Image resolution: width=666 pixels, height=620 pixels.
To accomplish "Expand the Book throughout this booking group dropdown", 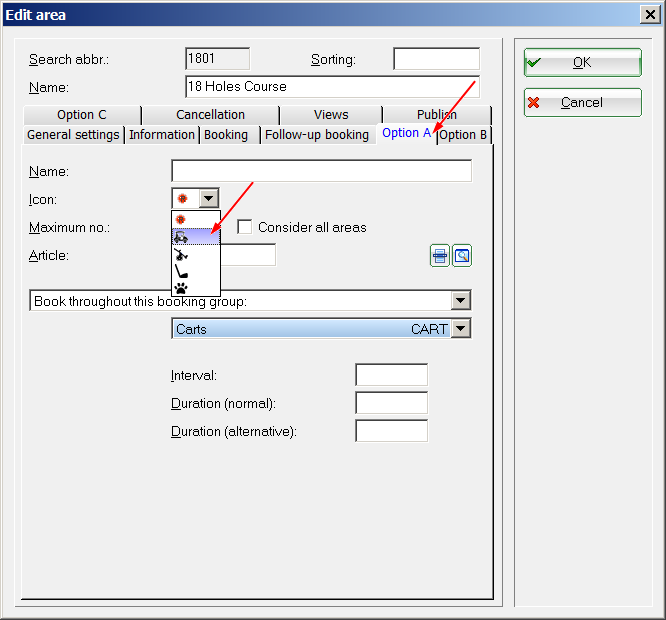I will pos(460,300).
